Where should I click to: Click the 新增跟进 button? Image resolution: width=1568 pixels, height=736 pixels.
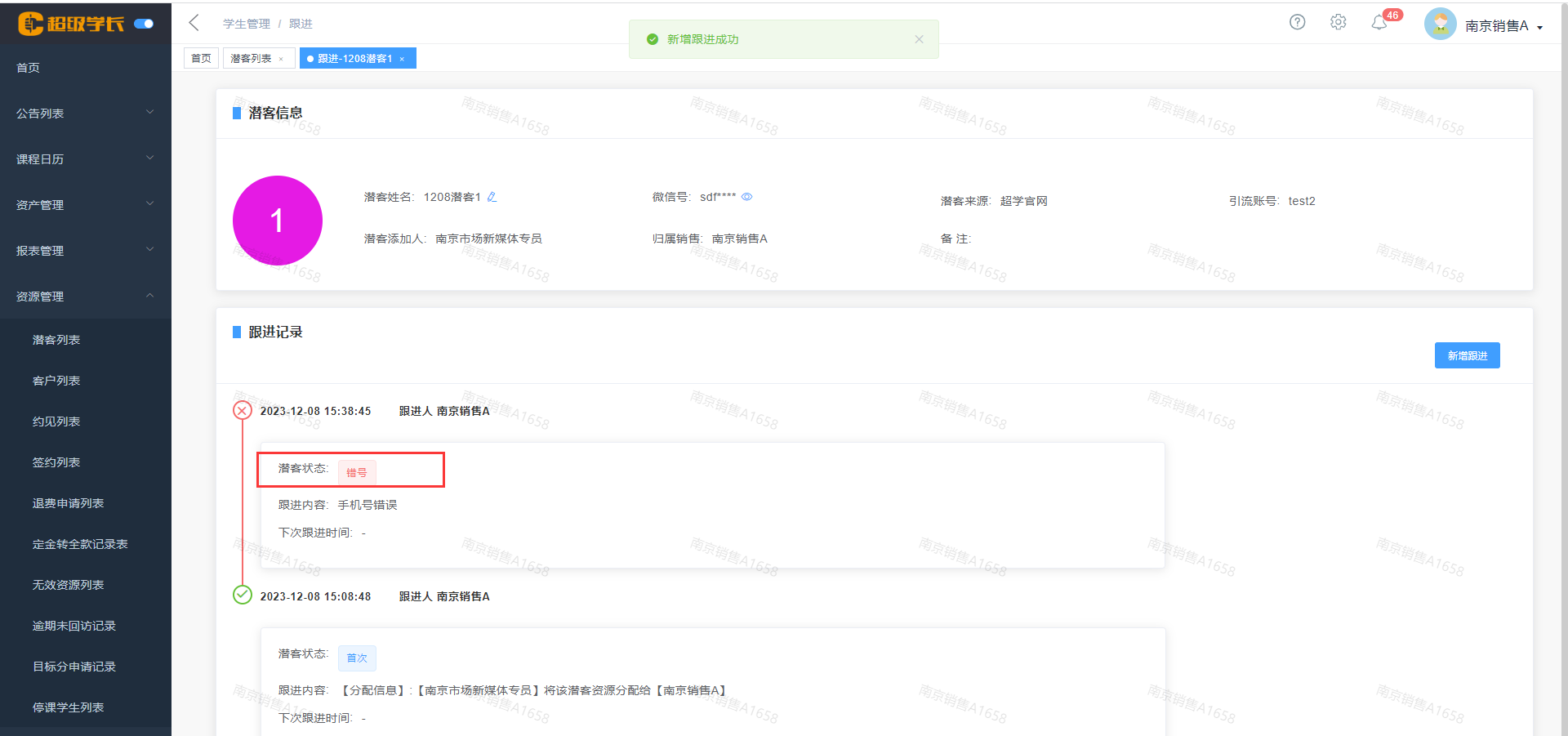coord(1467,355)
